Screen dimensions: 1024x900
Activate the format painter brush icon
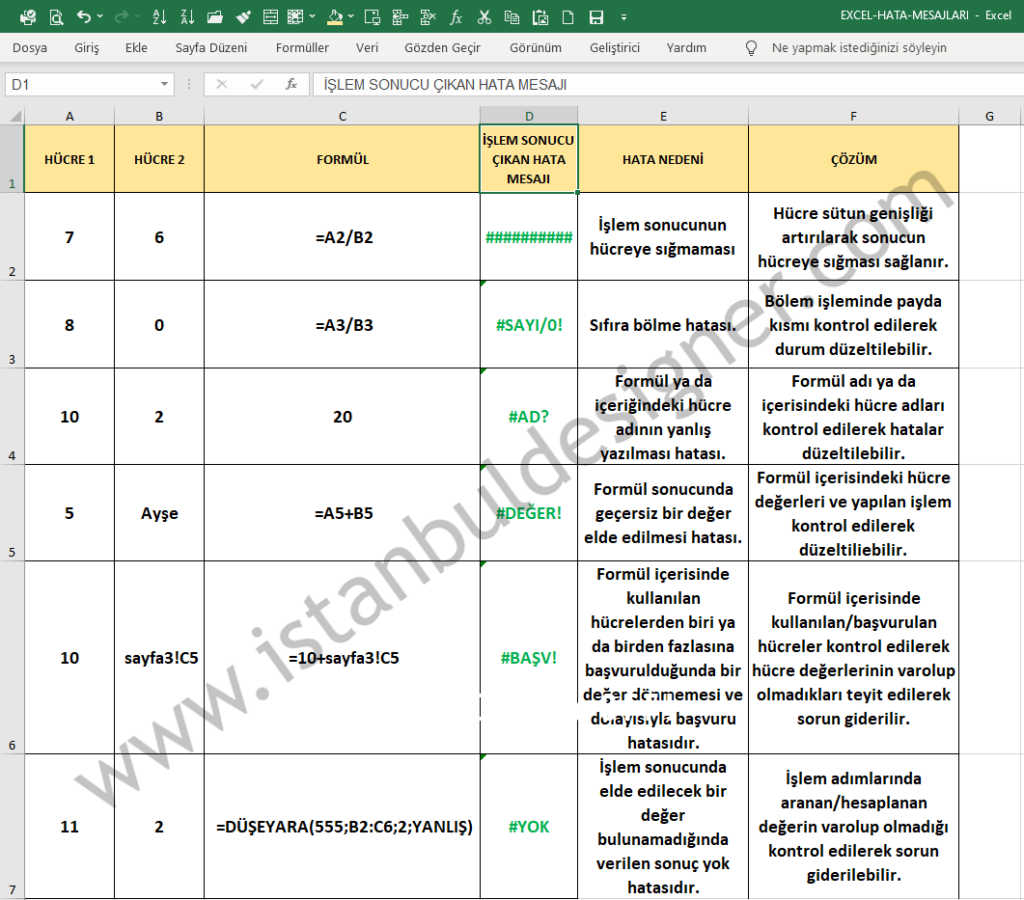click(243, 17)
